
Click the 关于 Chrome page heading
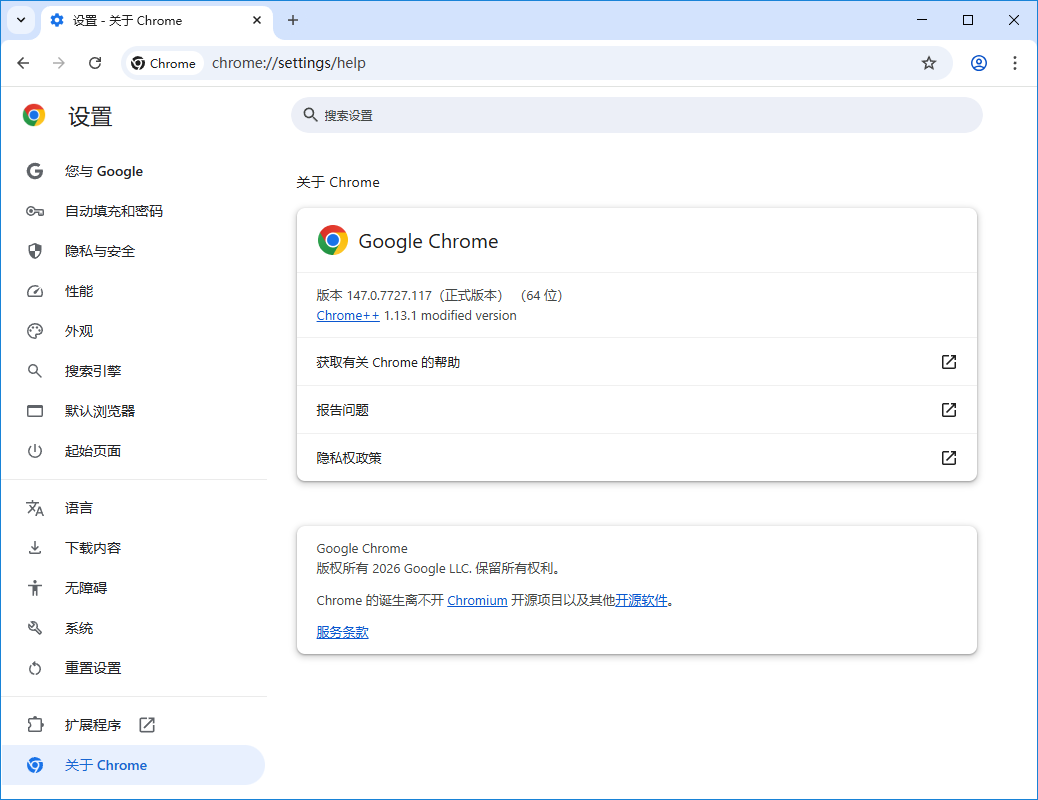point(338,182)
